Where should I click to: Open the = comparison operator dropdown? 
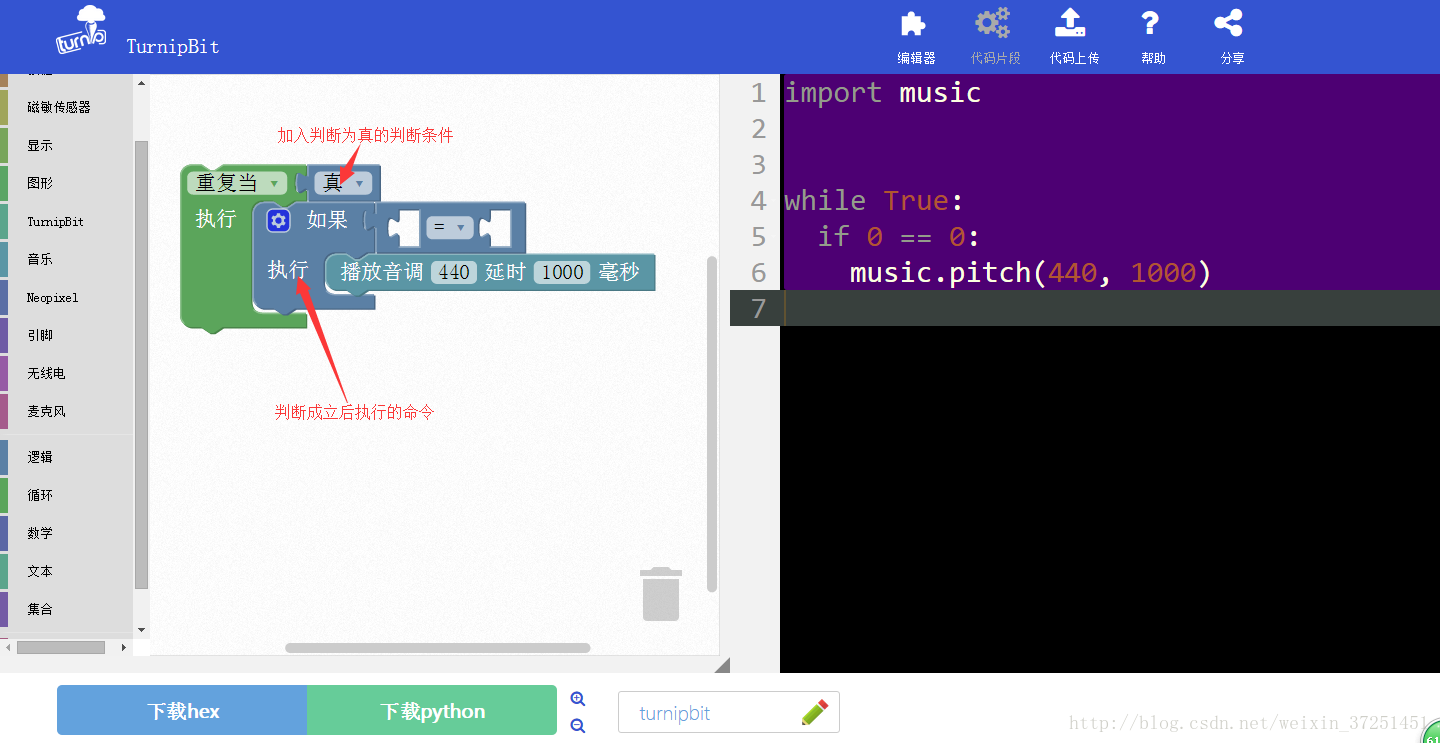[x=449, y=227]
